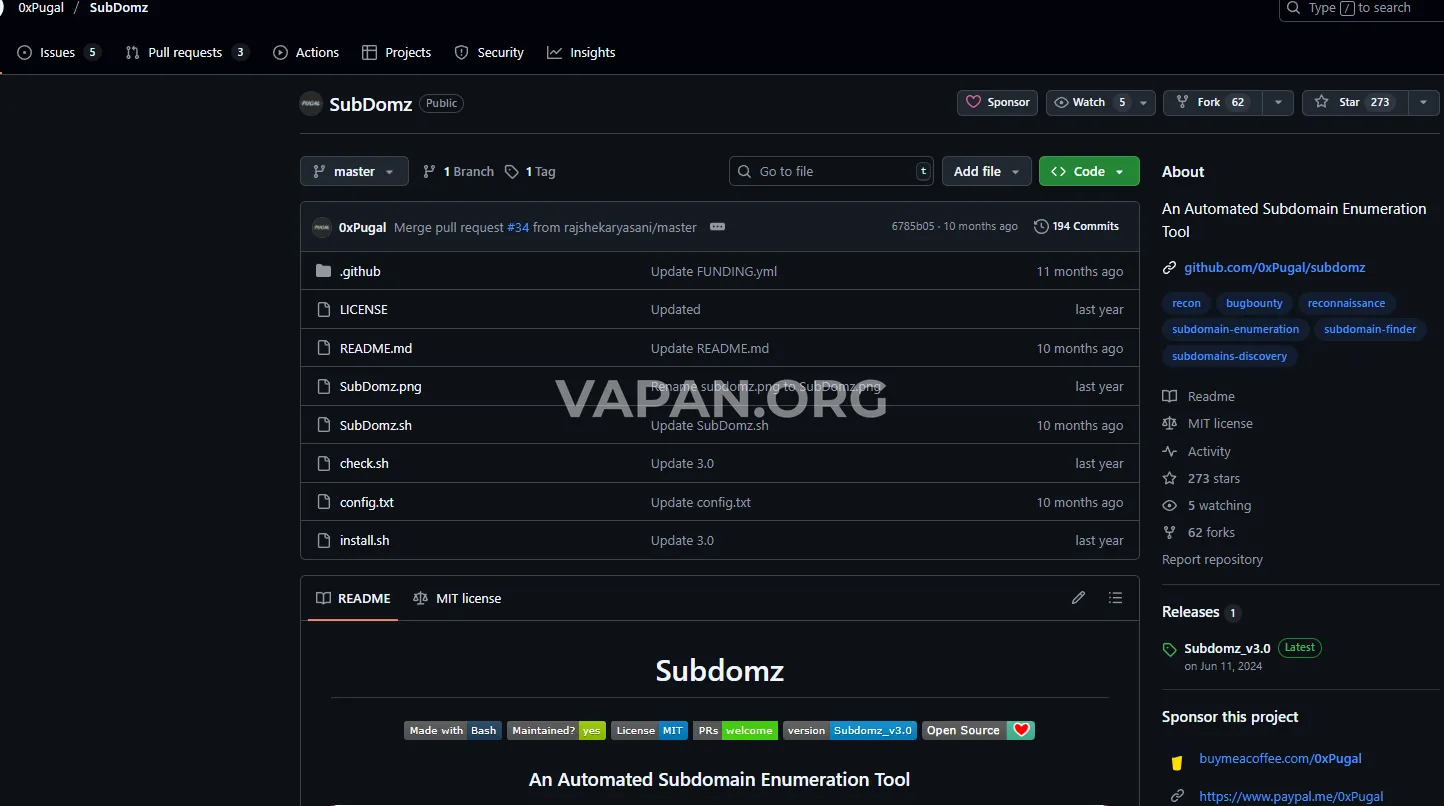Image resolution: width=1444 pixels, height=806 pixels.
Task: Open github.com/0xPugal/subdomz link
Action: [x=1275, y=267]
